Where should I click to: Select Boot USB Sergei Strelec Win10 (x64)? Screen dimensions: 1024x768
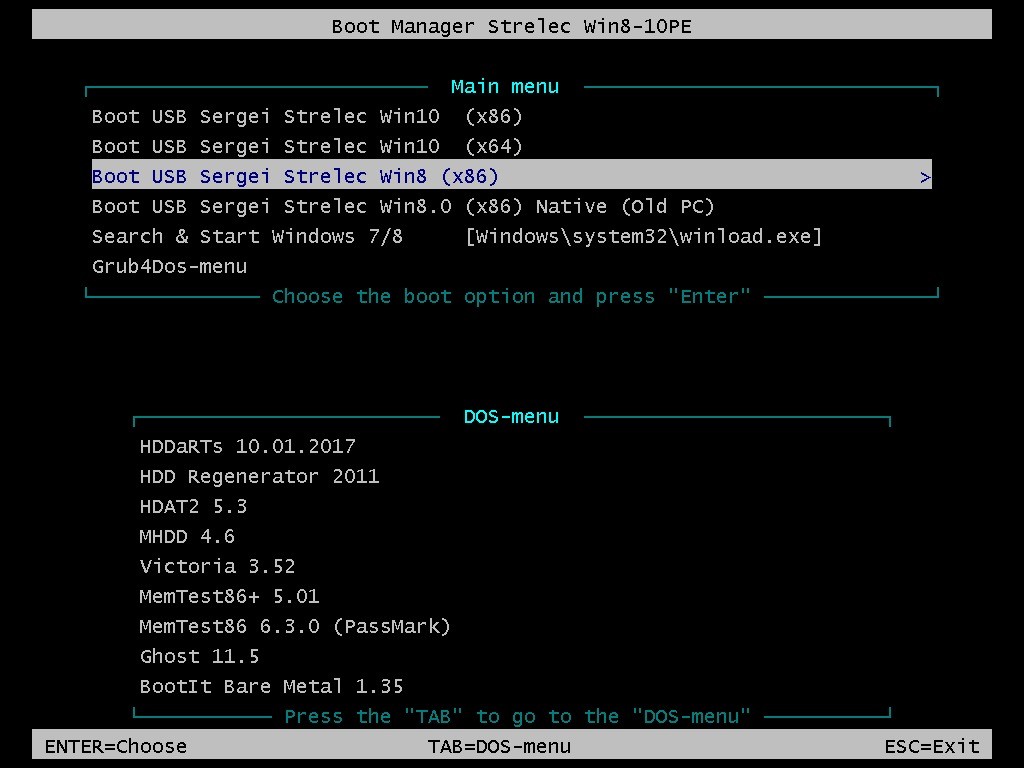(x=306, y=146)
